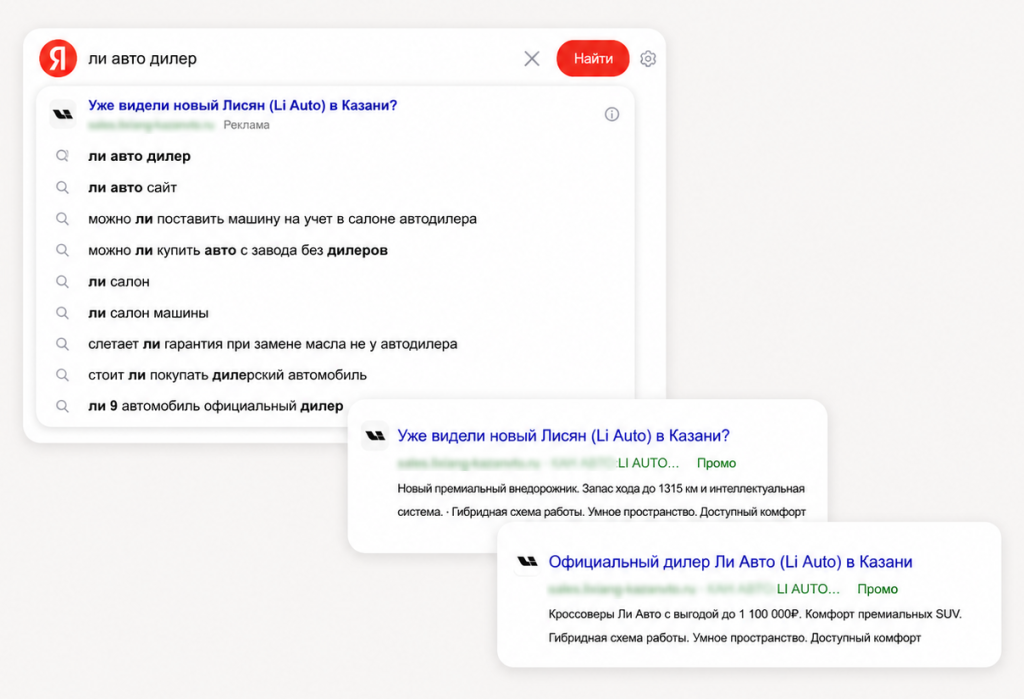The image size is (1024, 699).
Task: Click the search field containing 'ли авто дилер'
Action: tap(300, 59)
